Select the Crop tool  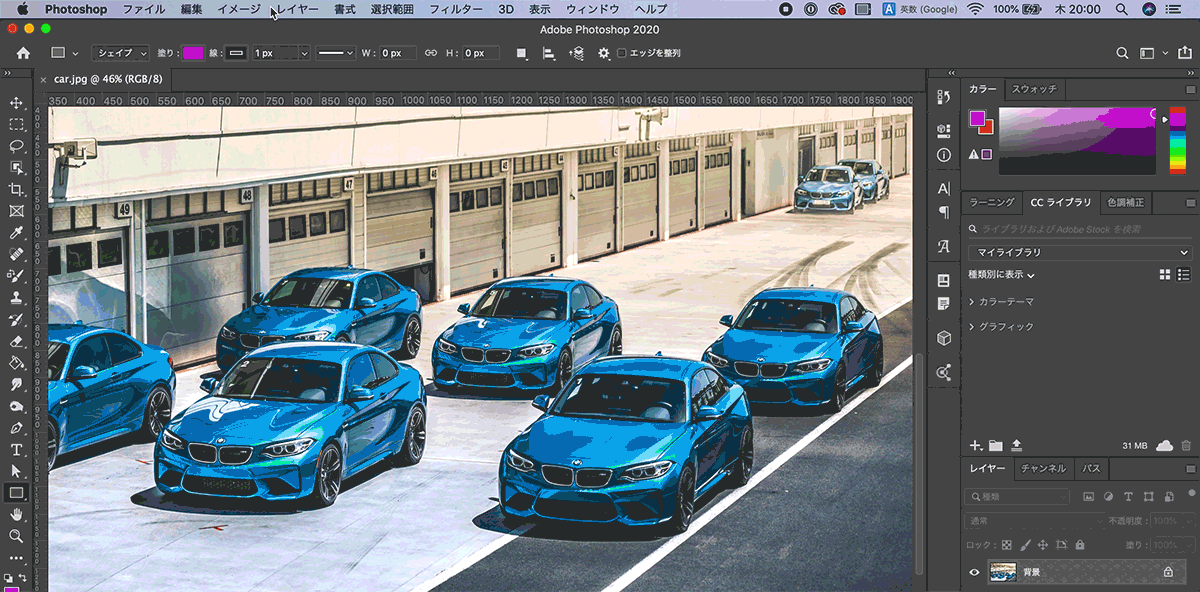[x=16, y=189]
